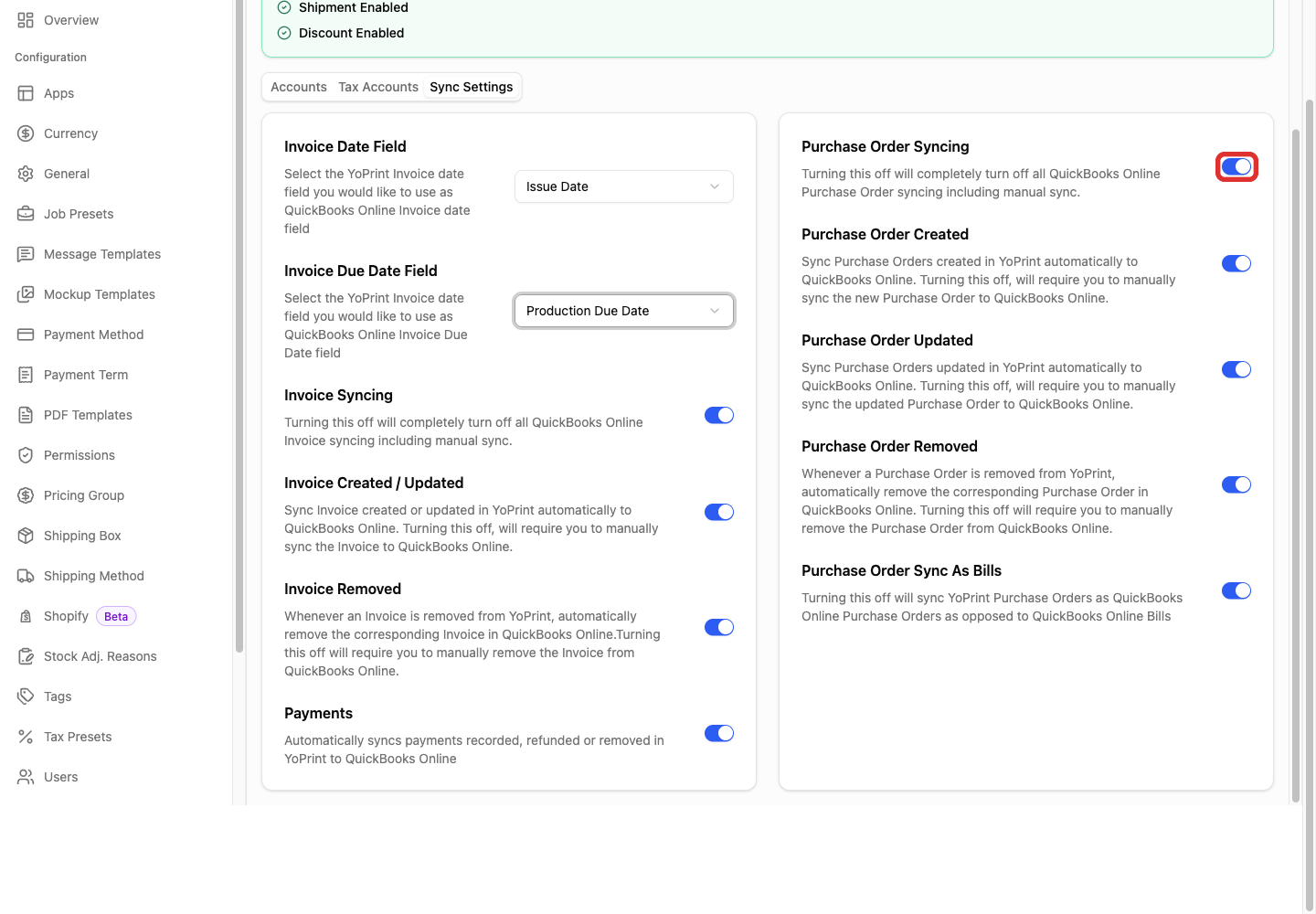
Task: Click the Discount Enabled check icon
Action: click(284, 33)
